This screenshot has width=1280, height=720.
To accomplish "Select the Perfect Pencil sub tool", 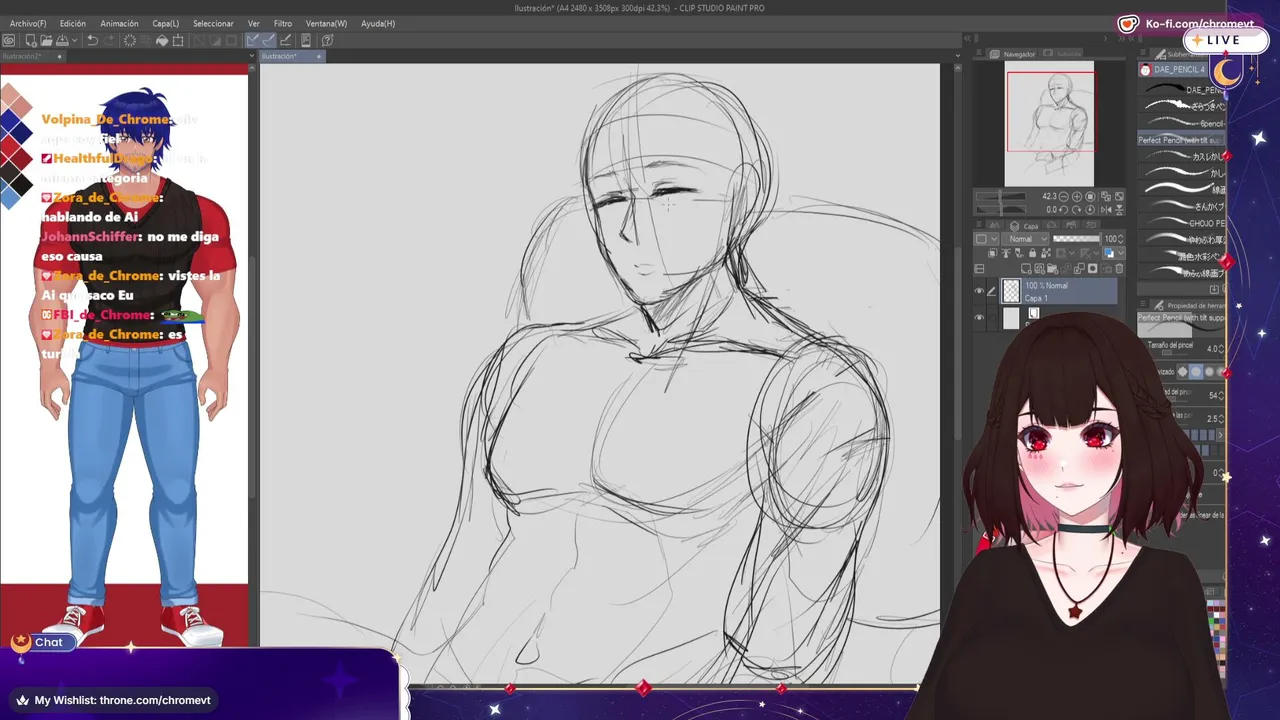I will pyautogui.click(x=1180, y=140).
